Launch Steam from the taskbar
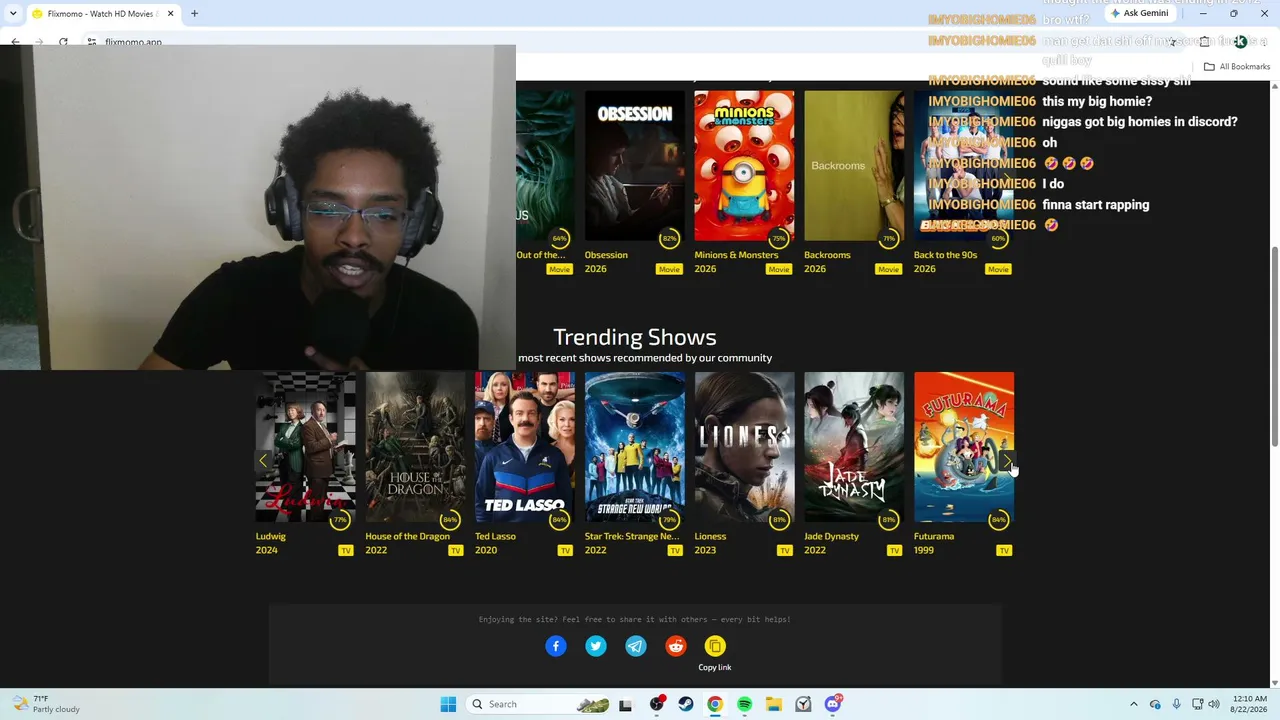The width and height of the screenshot is (1280, 720). [x=686, y=704]
